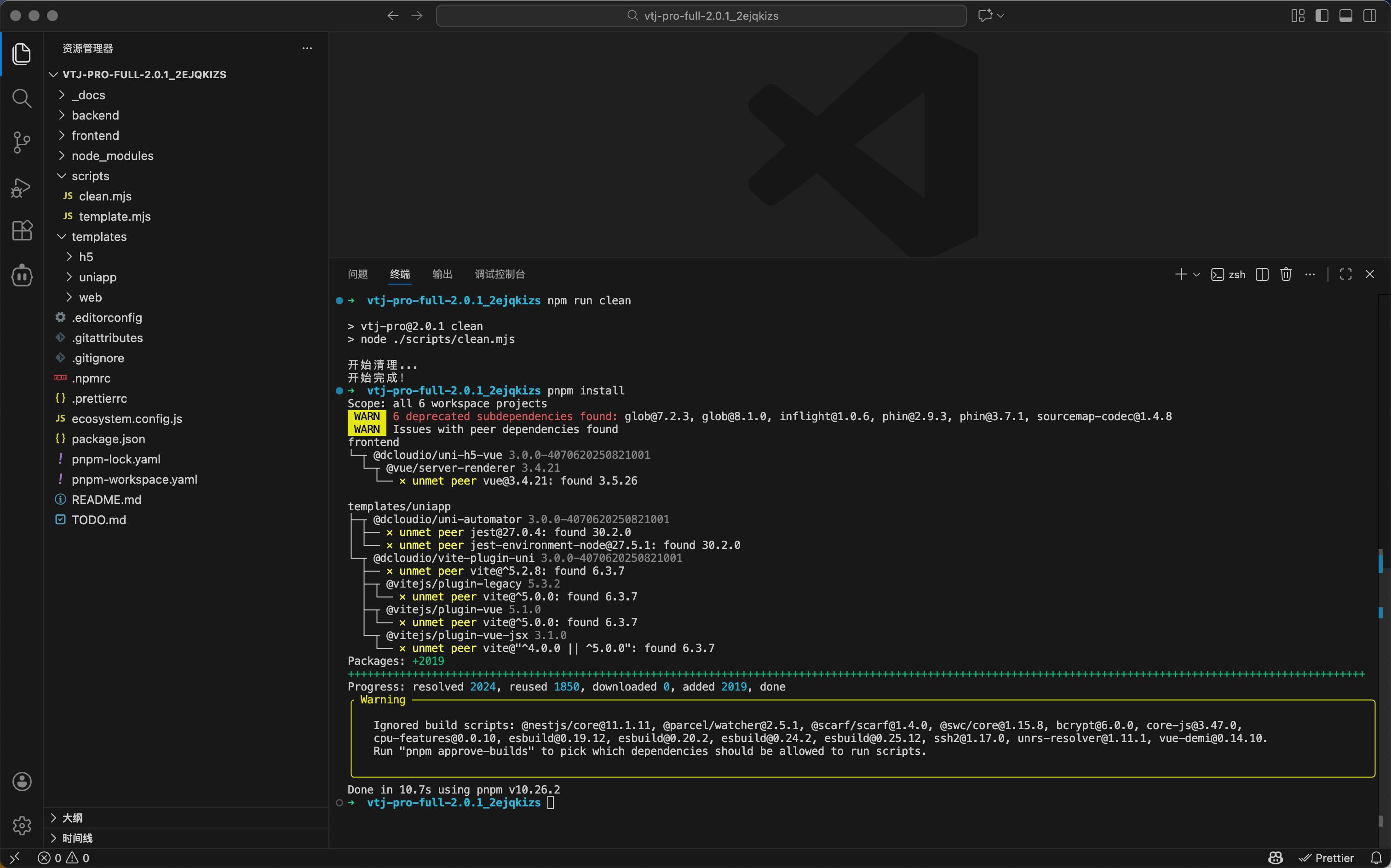The image size is (1391, 868).
Task: Click the notifications bell in status bar
Action: [x=1376, y=858]
